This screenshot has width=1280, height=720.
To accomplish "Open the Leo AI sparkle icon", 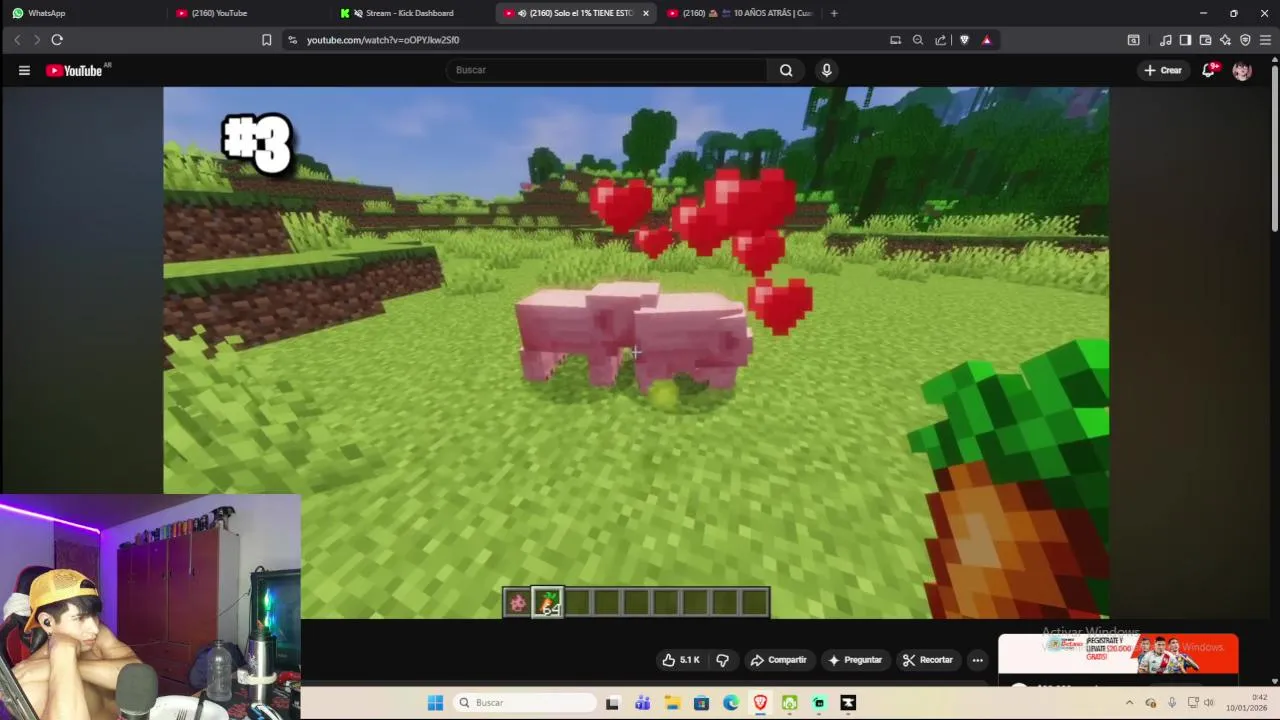I will [x=1225, y=40].
